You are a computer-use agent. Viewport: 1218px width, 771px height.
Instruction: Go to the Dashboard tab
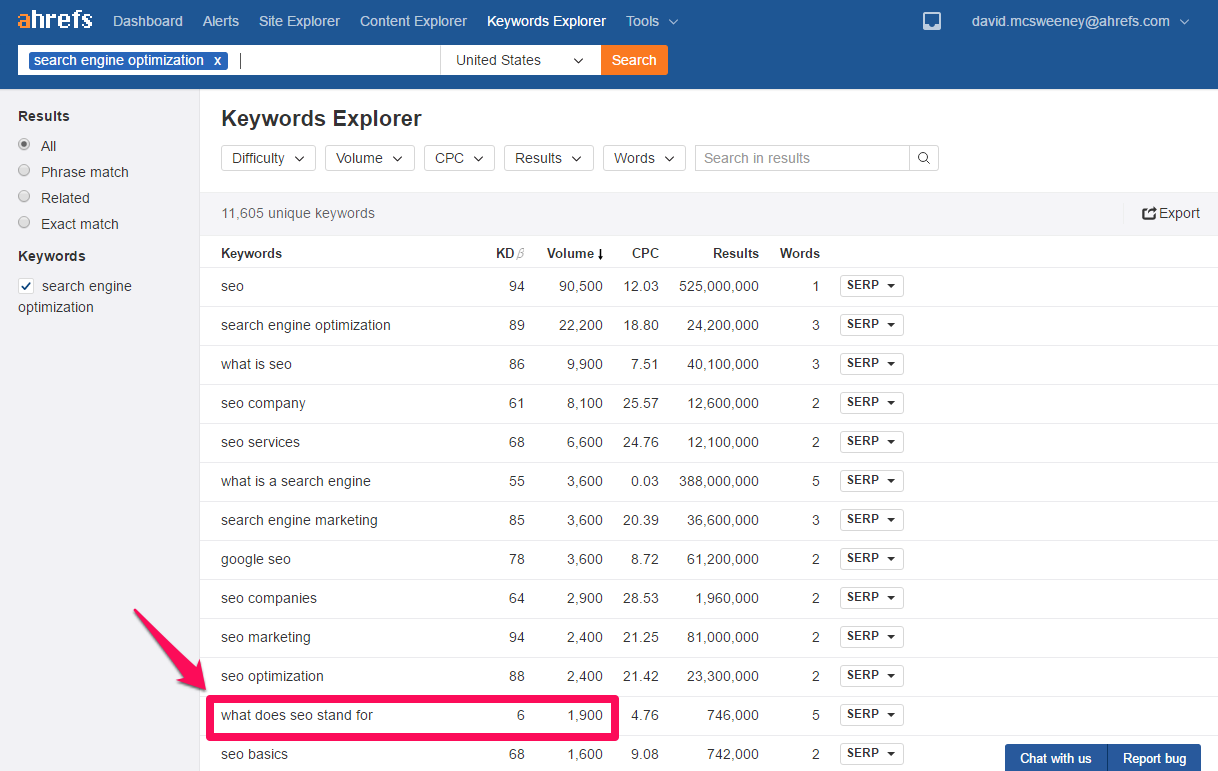pyautogui.click(x=148, y=21)
